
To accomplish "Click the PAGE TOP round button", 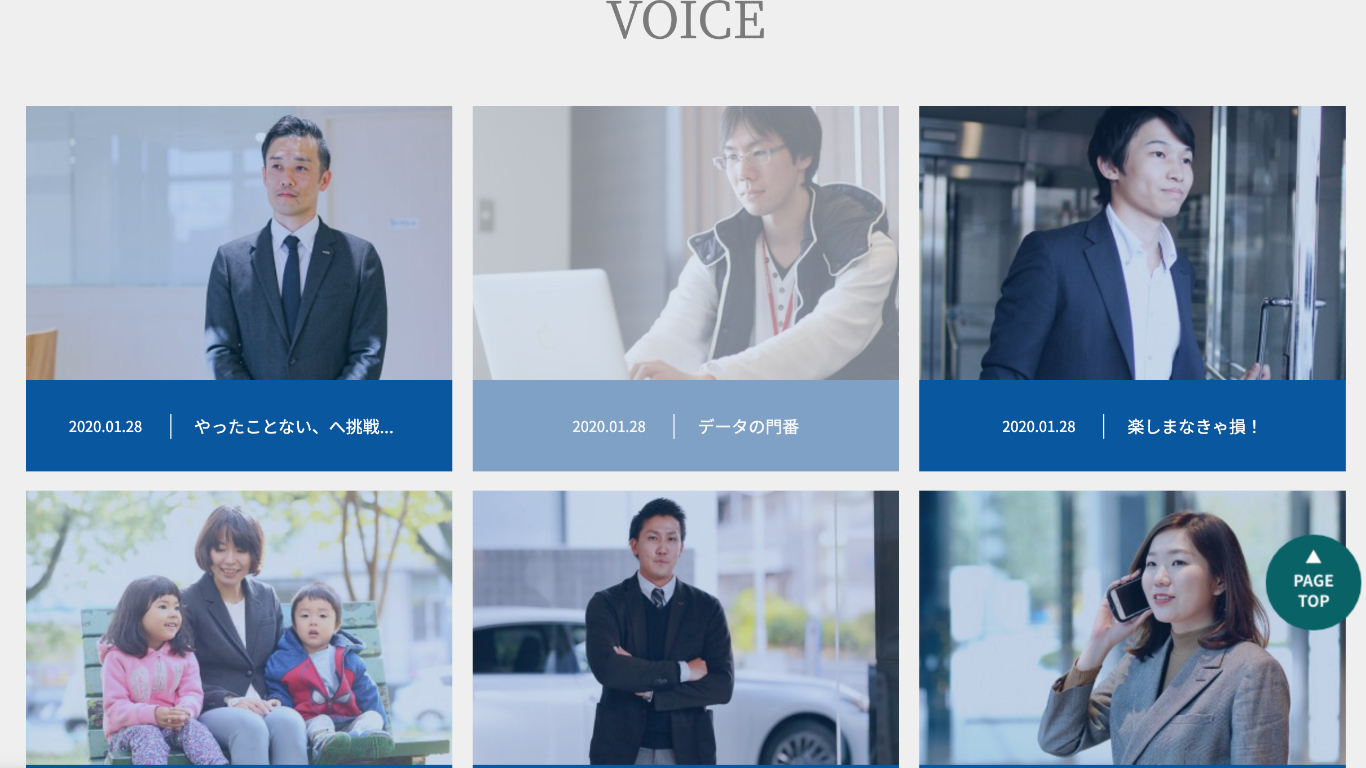I will pos(1313,582).
